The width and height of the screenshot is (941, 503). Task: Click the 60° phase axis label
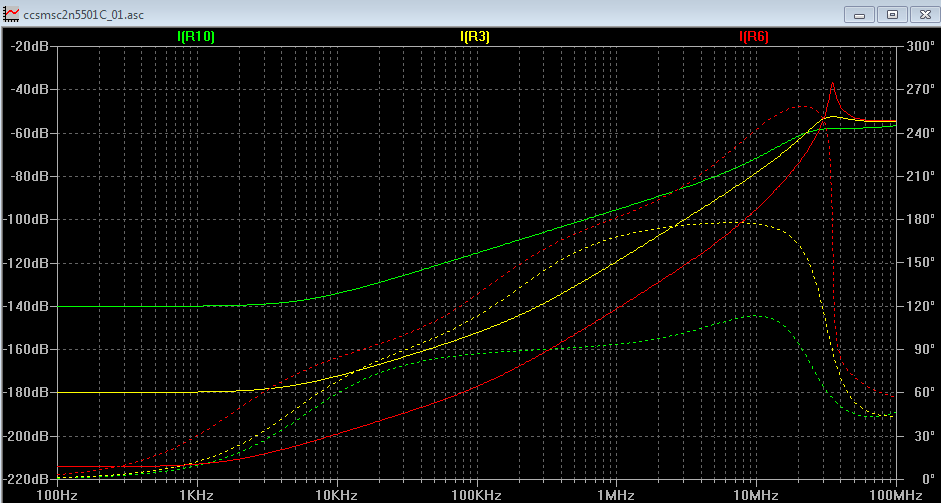pyautogui.click(x=923, y=393)
